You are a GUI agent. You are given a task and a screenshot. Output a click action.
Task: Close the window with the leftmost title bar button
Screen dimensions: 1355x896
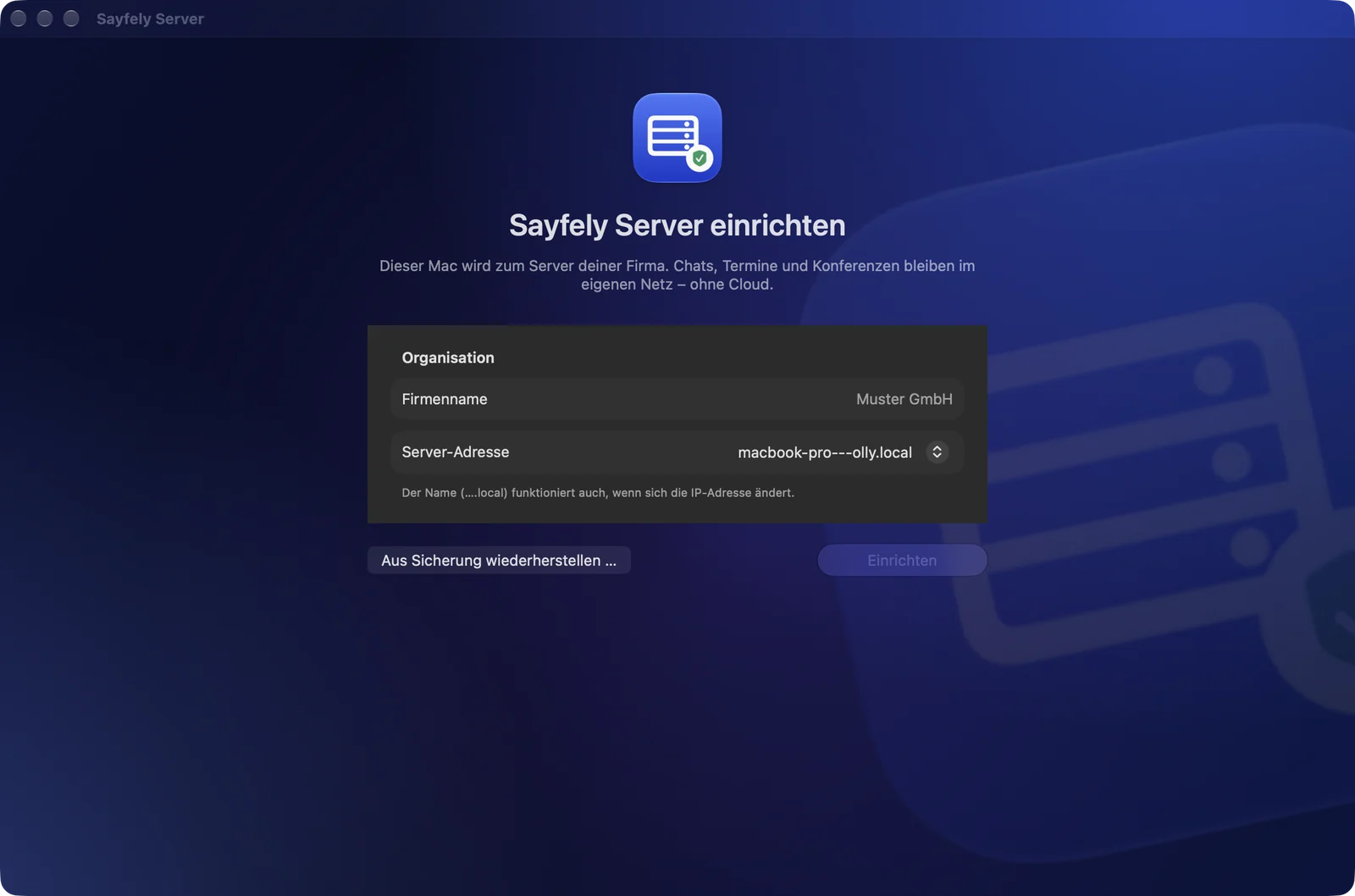point(19,19)
